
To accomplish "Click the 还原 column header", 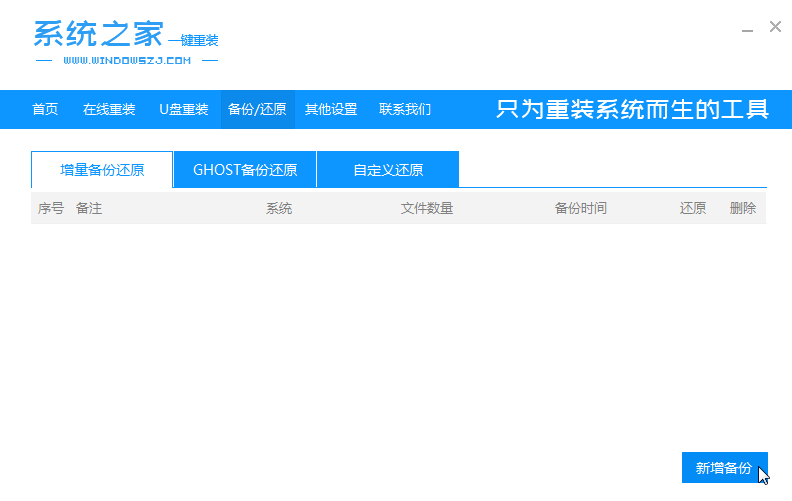I will point(692,208).
